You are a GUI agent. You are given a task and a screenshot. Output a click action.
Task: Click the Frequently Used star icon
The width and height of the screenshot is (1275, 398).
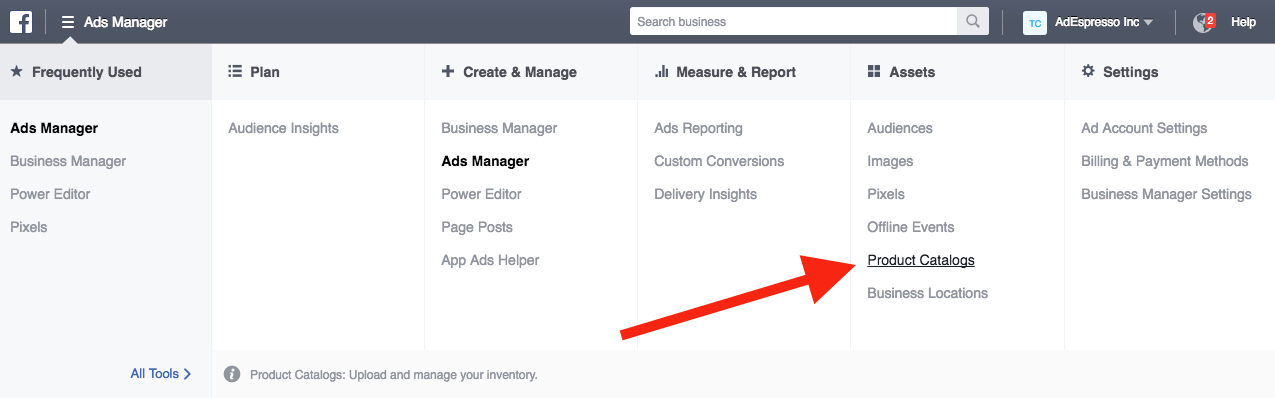[x=16, y=72]
